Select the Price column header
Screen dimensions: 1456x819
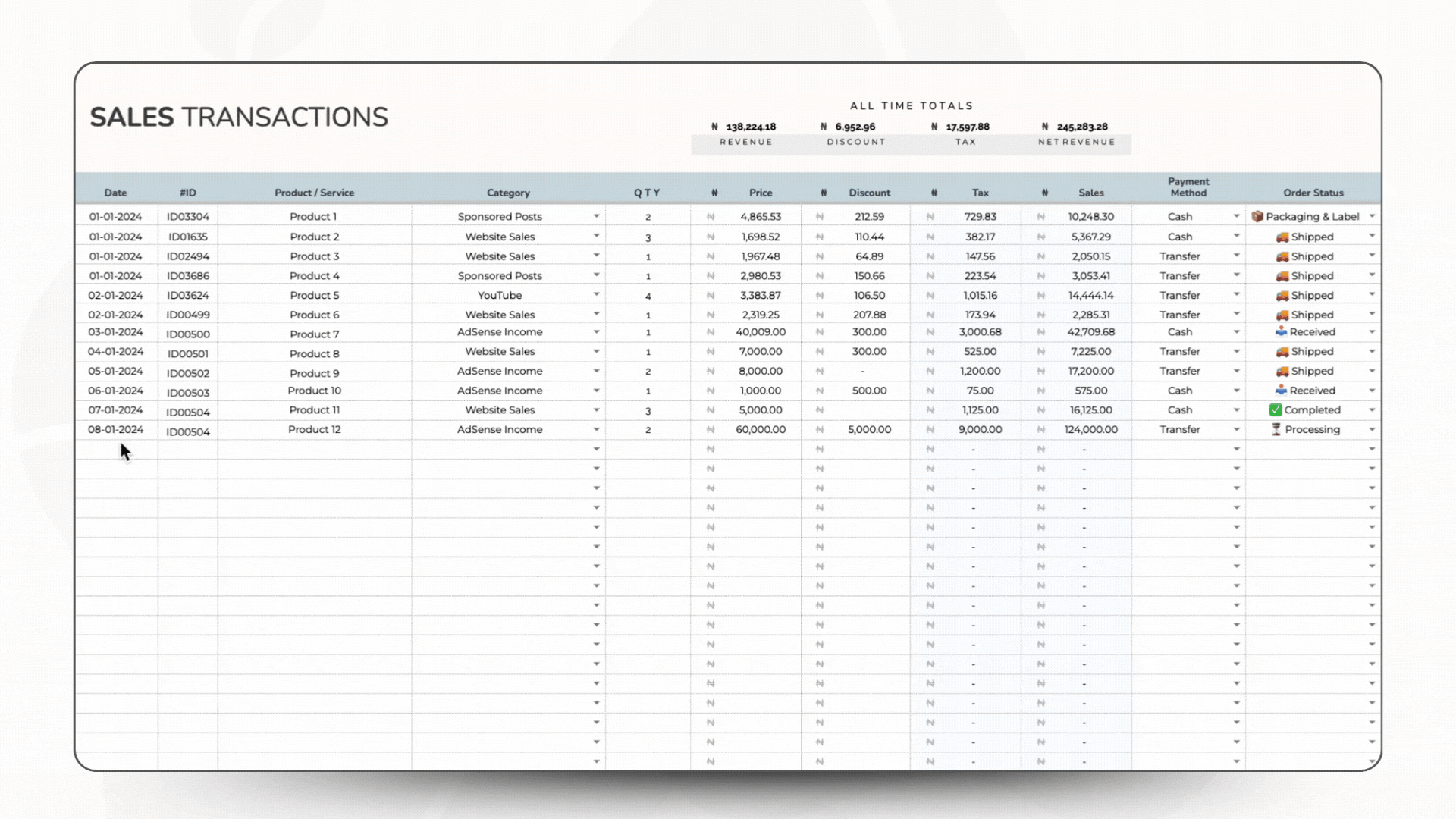(x=761, y=193)
